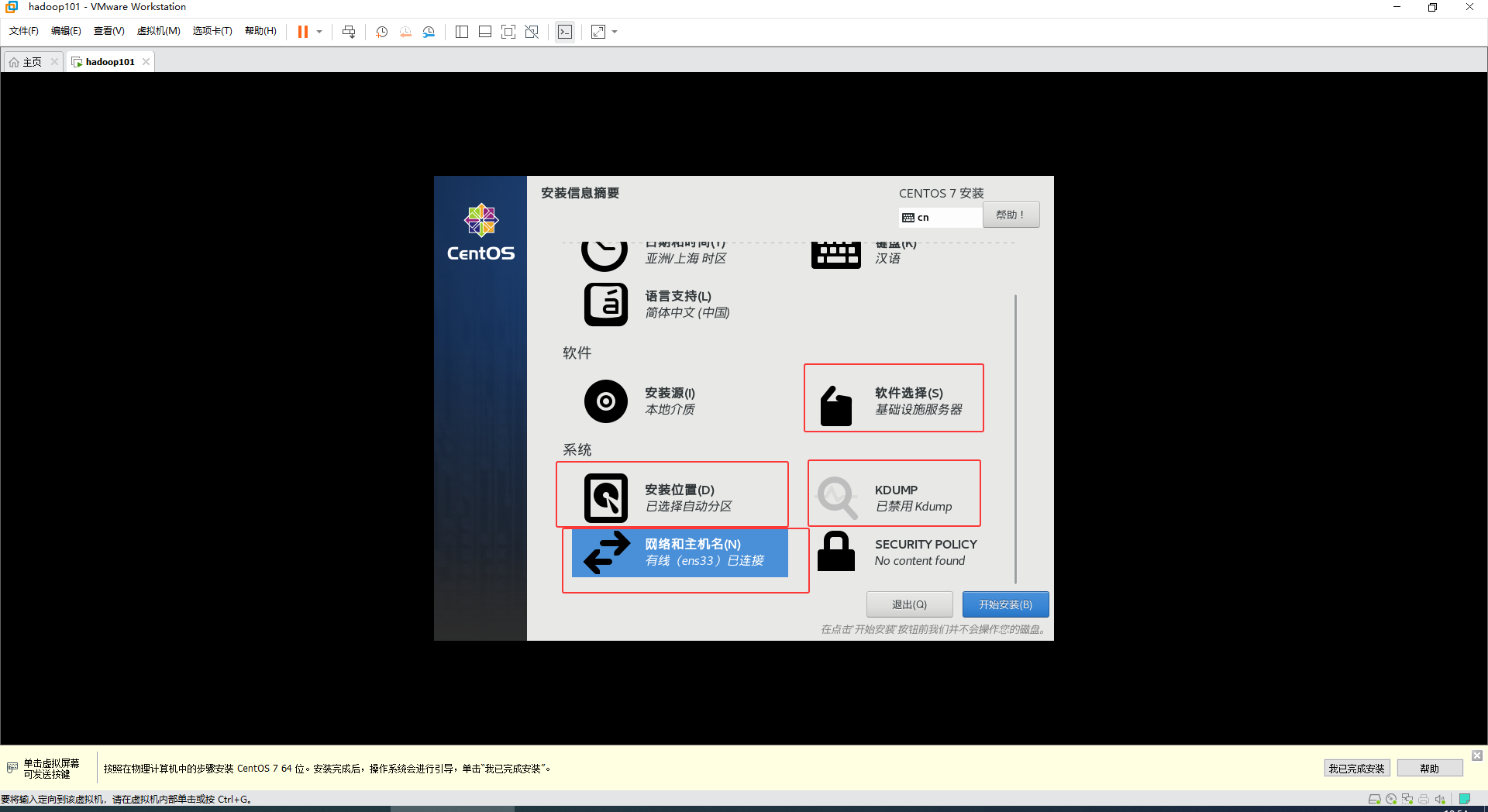Screen dimensions: 1488x812
Task: Expand the power options dropdown arrow beside pause
Action: coord(319,32)
